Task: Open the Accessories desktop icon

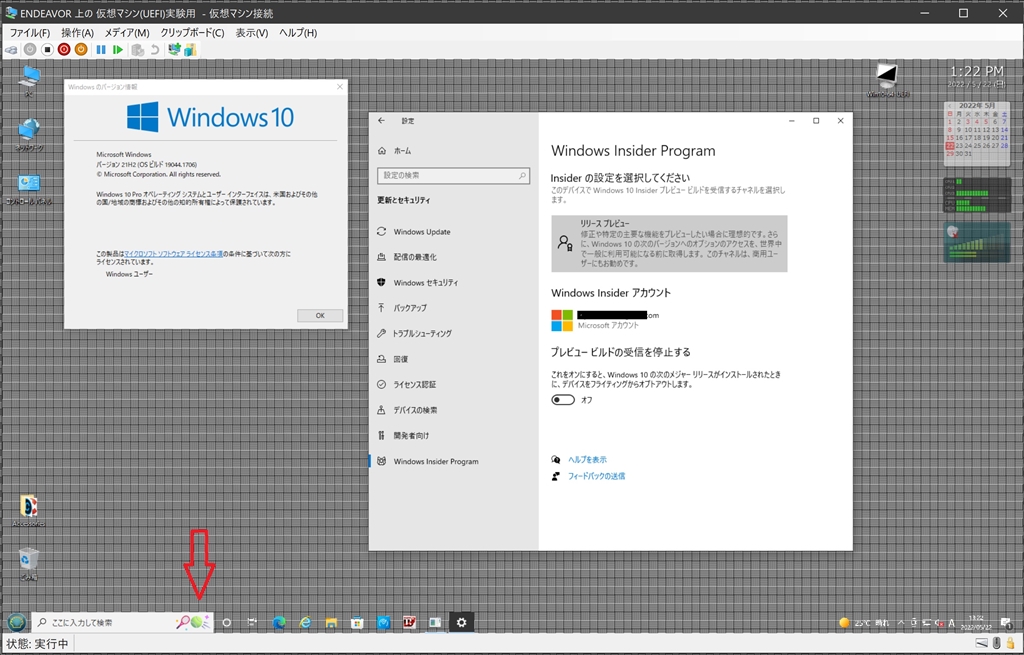Action: pyautogui.click(x=29, y=511)
